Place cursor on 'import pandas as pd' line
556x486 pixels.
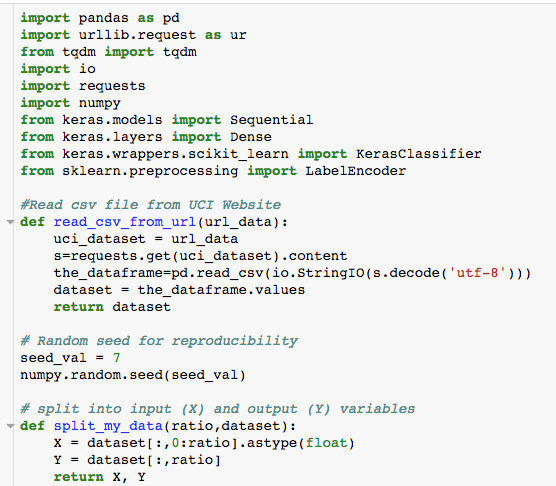pos(100,18)
